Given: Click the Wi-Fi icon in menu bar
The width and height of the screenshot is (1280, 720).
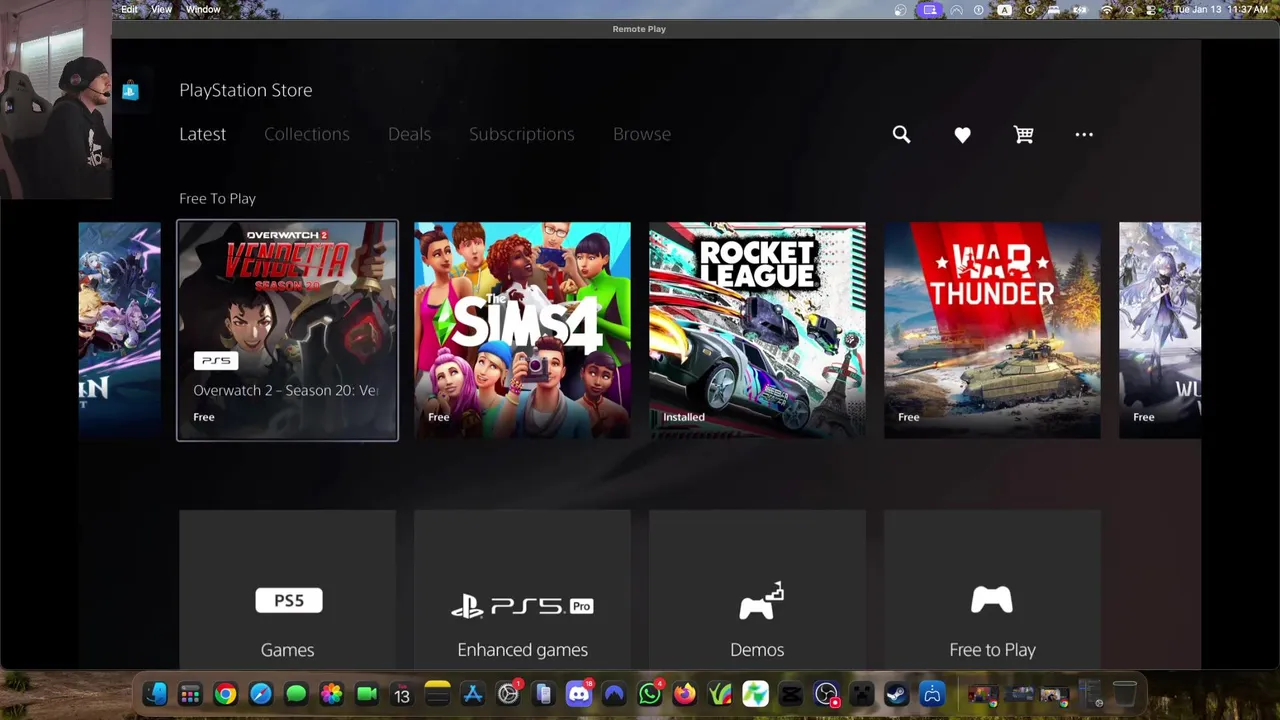Looking at the screenshot, I should pyautogui.click(x=1107, y=10).
